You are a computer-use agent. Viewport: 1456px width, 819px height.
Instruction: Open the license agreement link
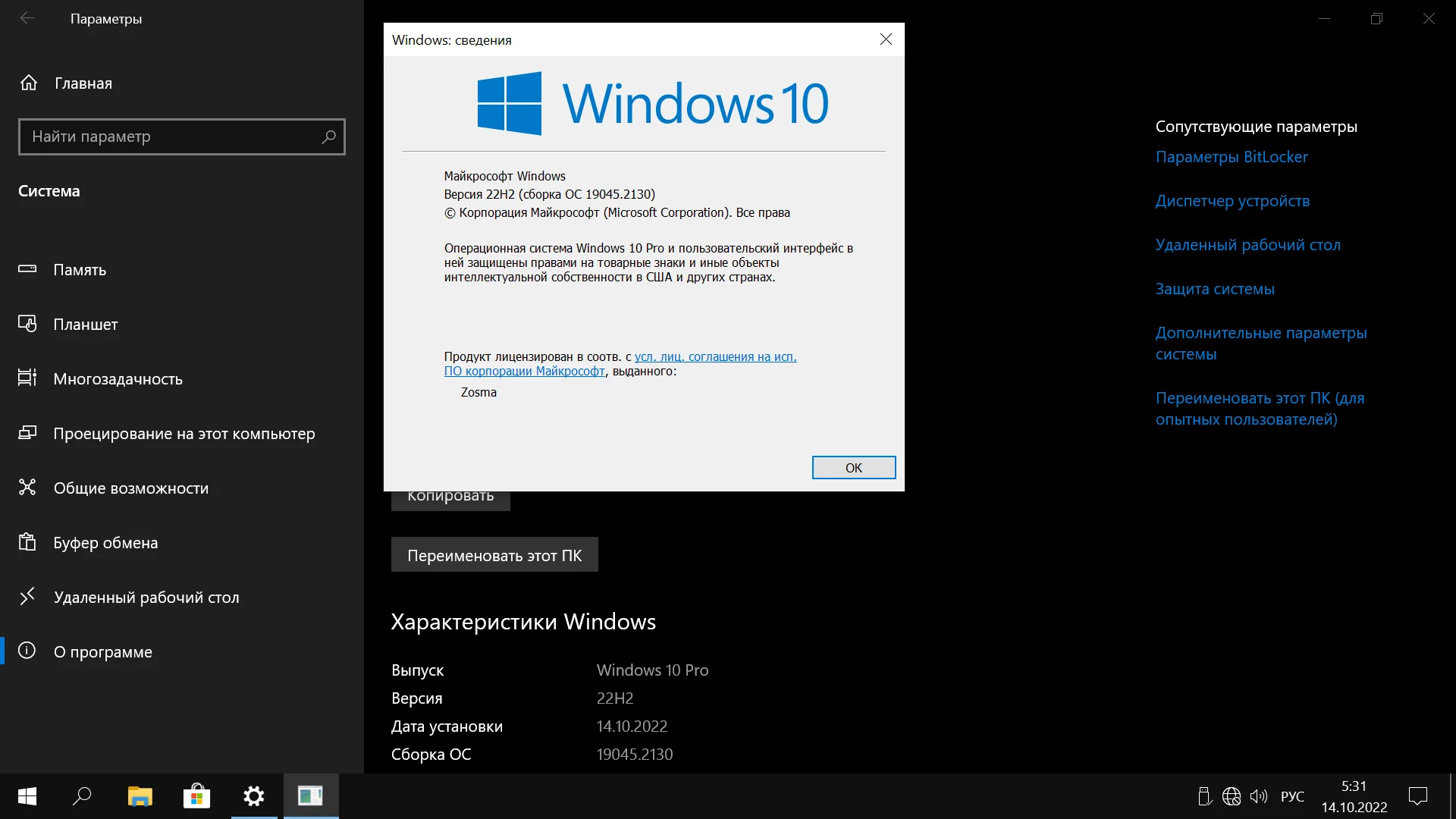[x=714, y=356]
